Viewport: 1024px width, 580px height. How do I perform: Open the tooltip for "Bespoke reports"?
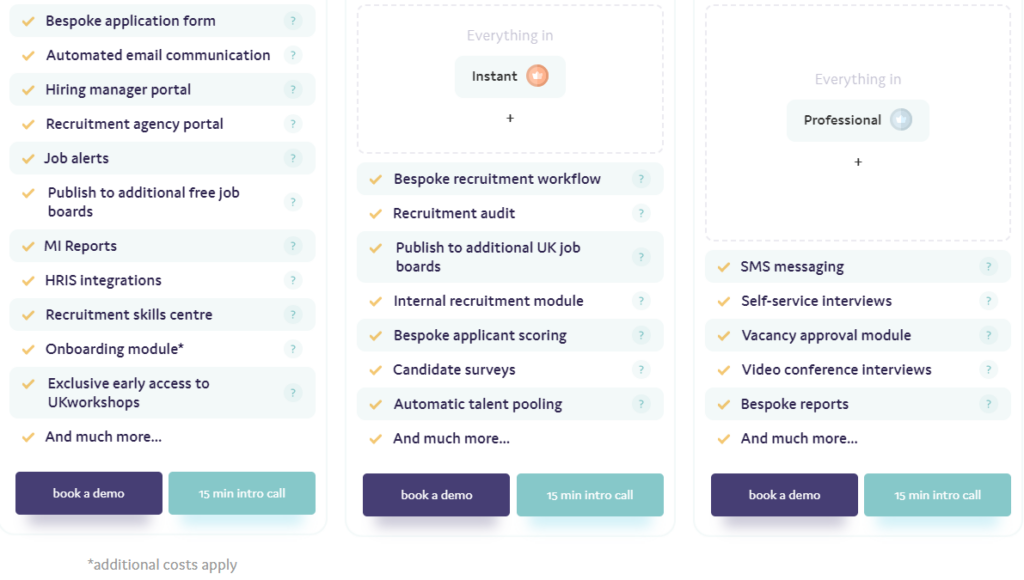click(988, 403)
